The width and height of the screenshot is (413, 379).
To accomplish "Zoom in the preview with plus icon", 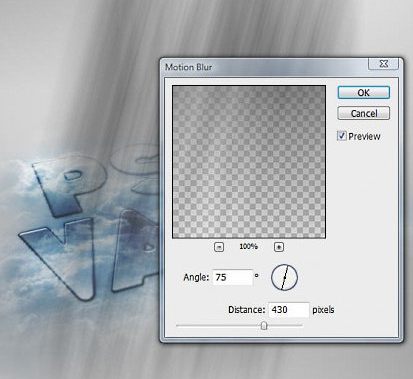I will [279, 247].
